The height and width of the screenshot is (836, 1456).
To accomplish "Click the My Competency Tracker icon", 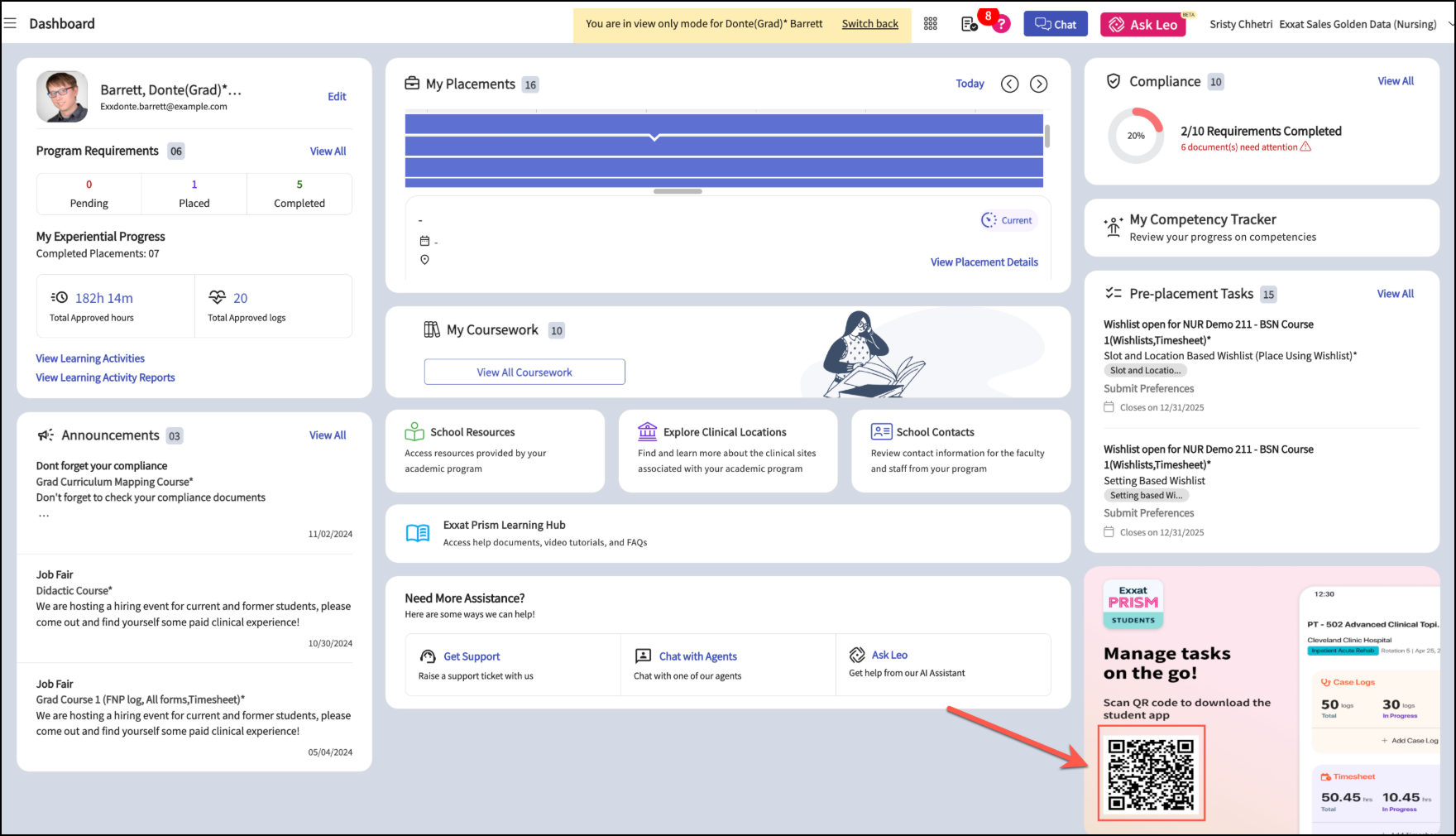I will tap(1114, 226).
